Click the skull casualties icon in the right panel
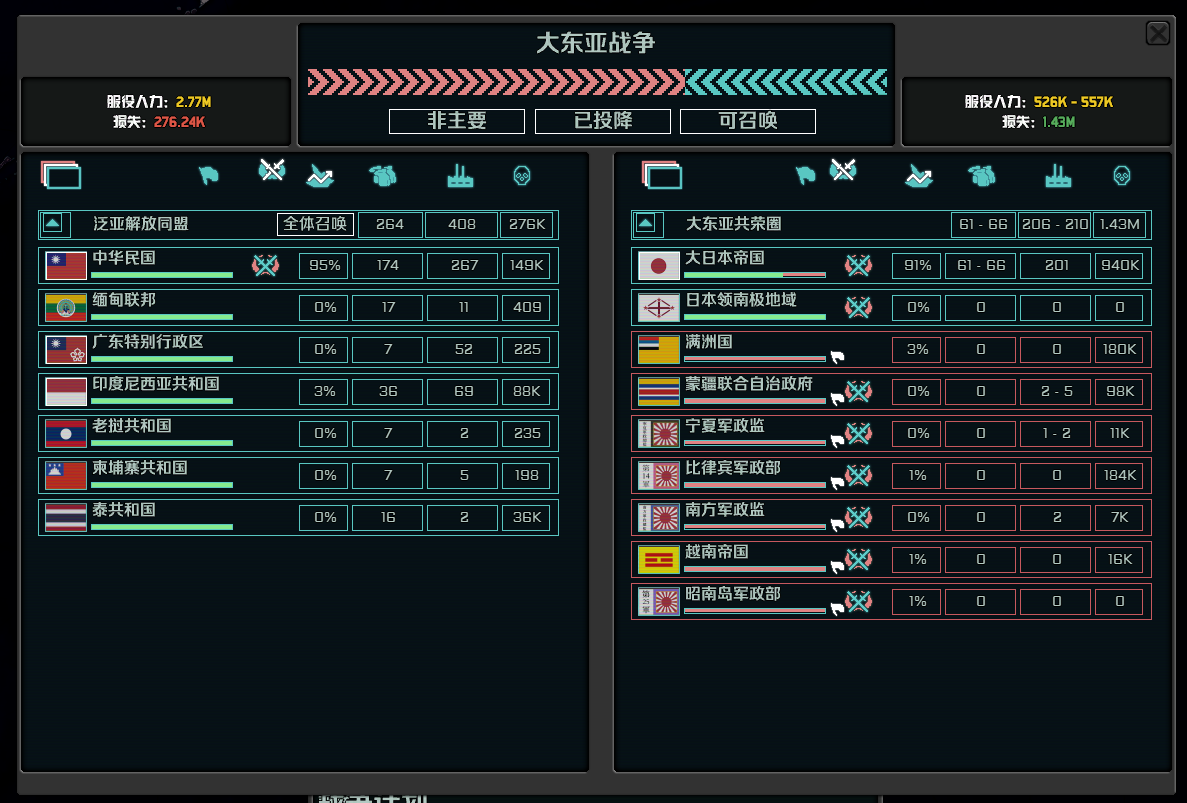Screen dimensions: 1187x803 (x=1122, y=176)
